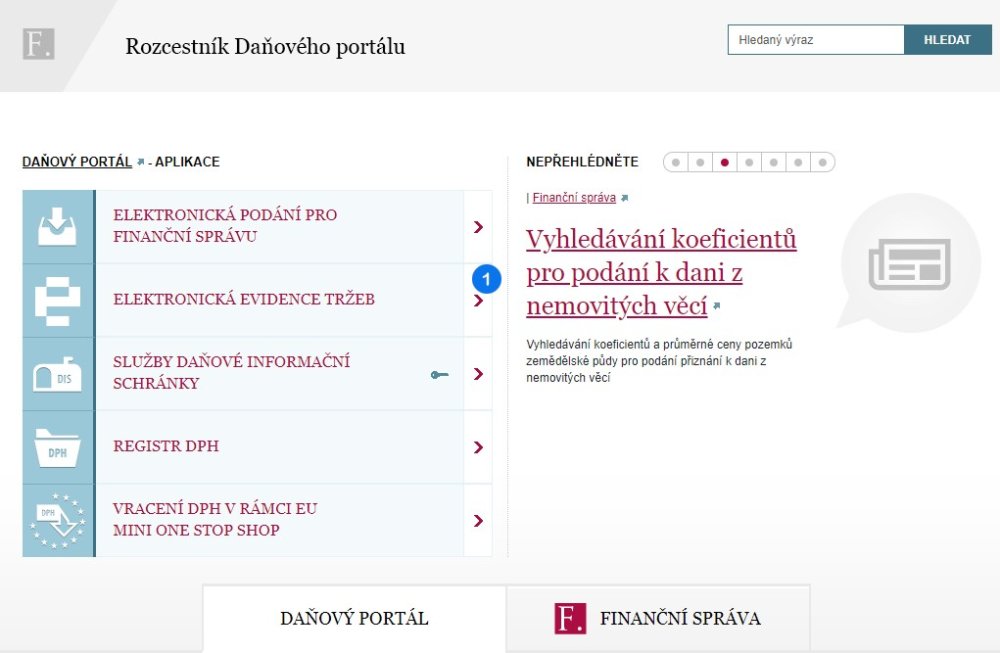Viewport: 1000px width, 653px height.
Task: Select the currently active third carousel dot
Action: click(x=724, y=161)
